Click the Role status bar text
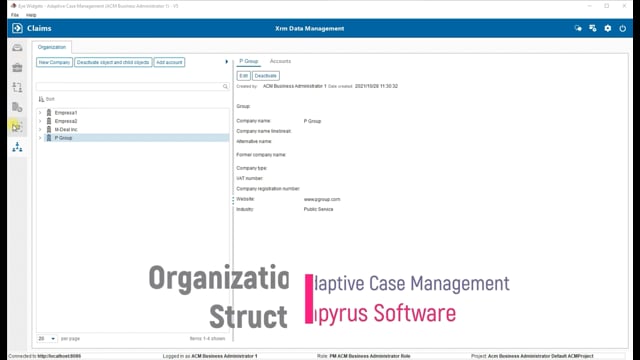 364,356
